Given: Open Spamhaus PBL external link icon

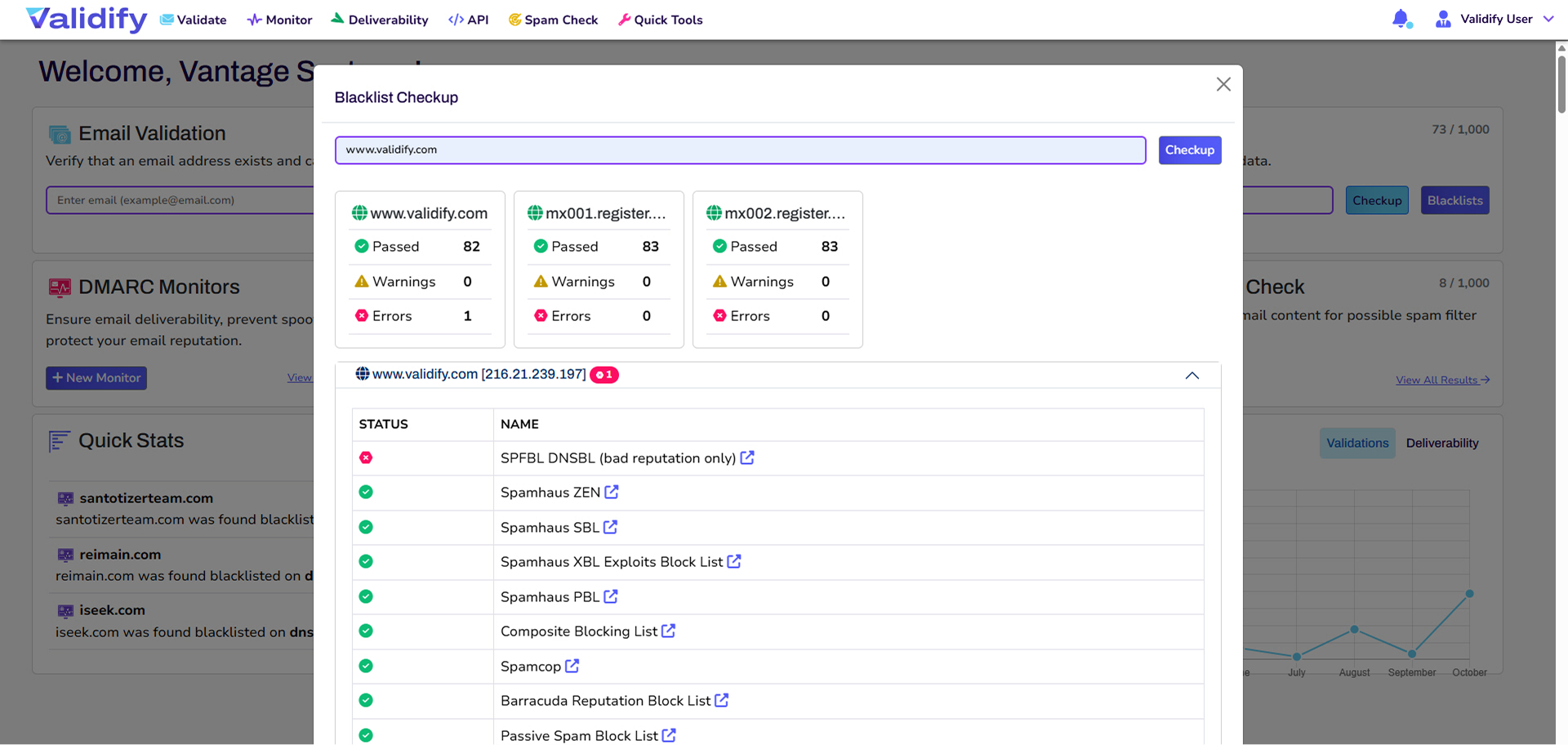Looking at the screenshot, I should 610,597.
